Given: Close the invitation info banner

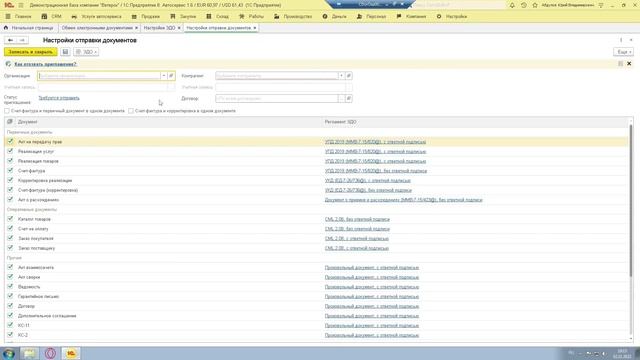Looking at the screenshot, I should pyautogui.click(x=629, y=64).
